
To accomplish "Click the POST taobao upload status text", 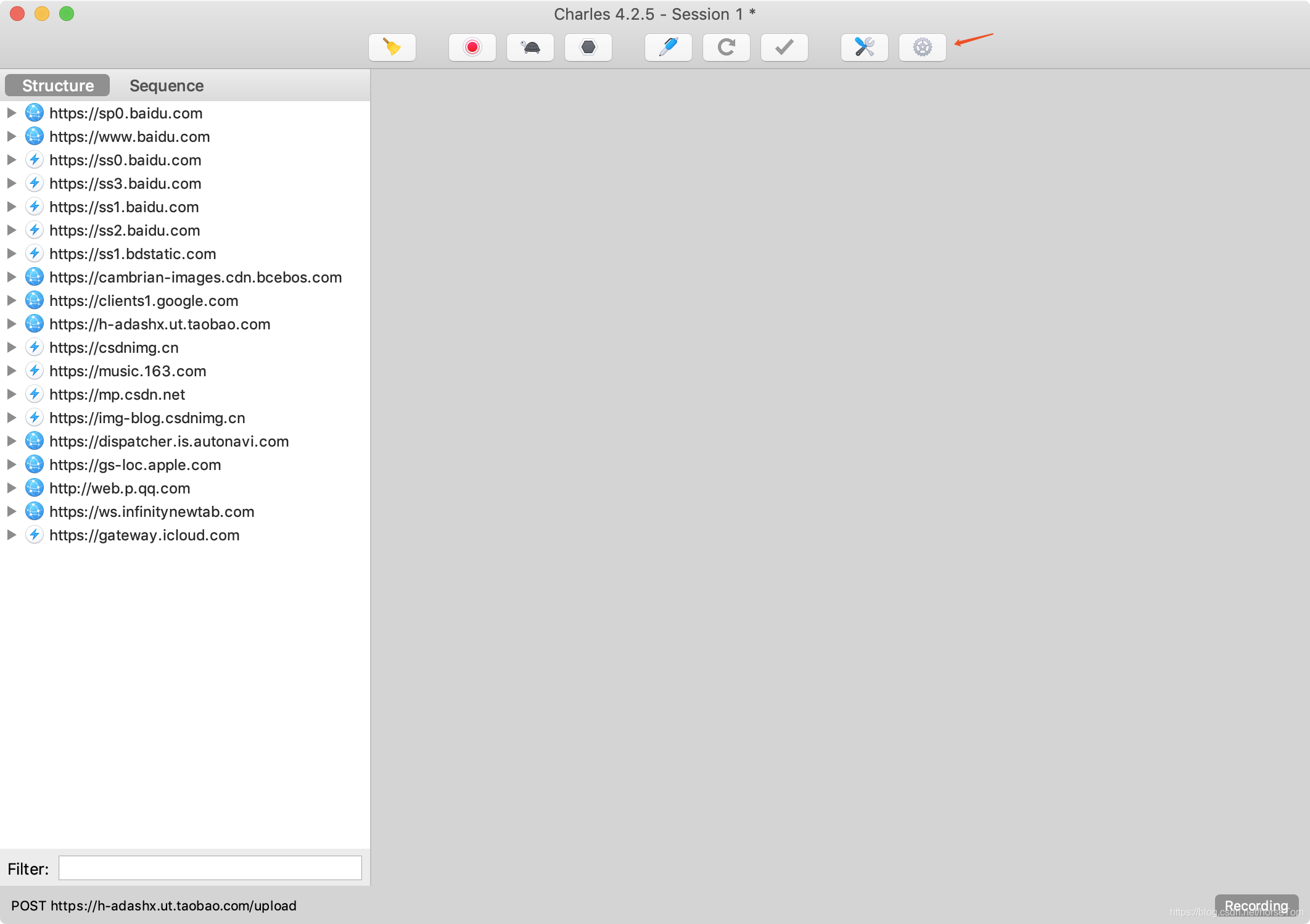I will pyautogui.click(x=154, y=905).
